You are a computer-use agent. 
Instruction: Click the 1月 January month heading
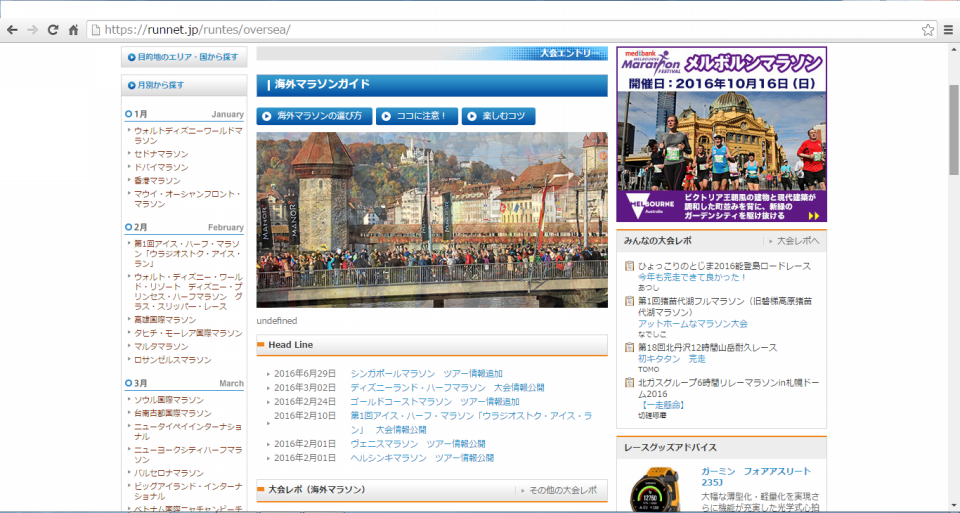tap(184, 114)
